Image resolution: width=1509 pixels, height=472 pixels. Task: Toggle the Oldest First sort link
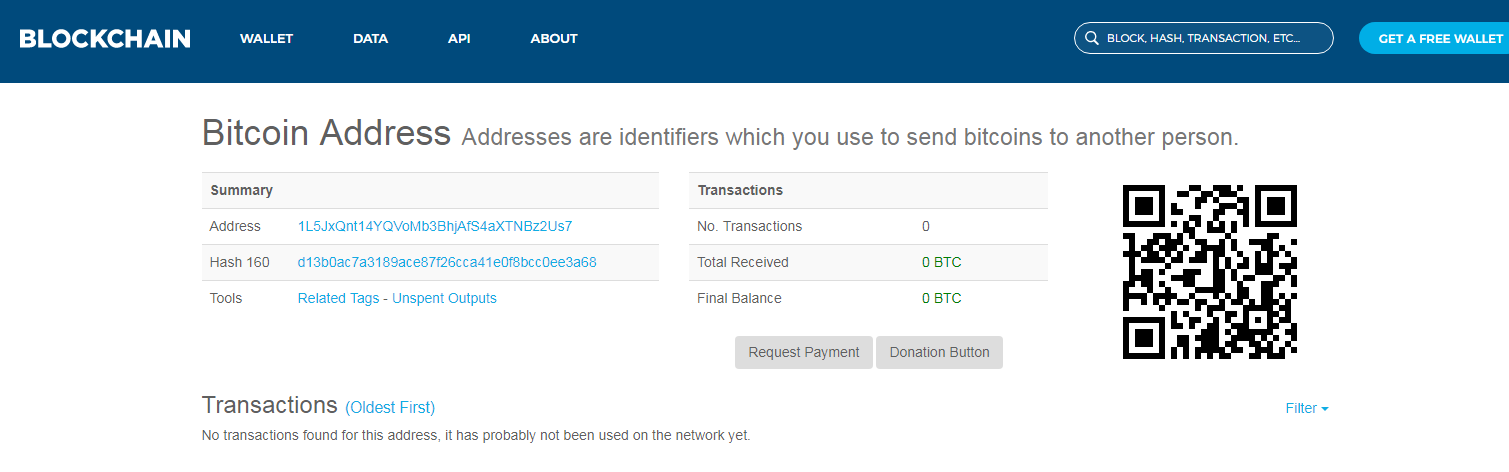(390, 407)
